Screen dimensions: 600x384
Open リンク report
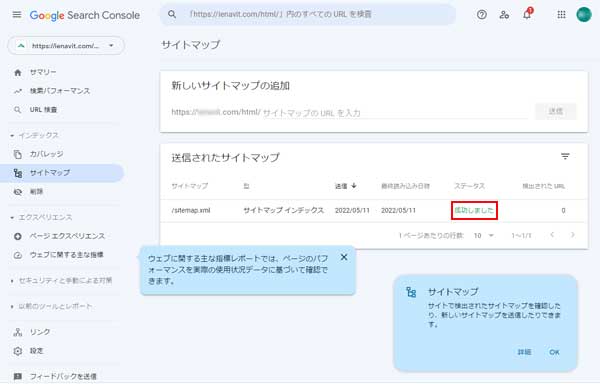click(x=40, y=332)
